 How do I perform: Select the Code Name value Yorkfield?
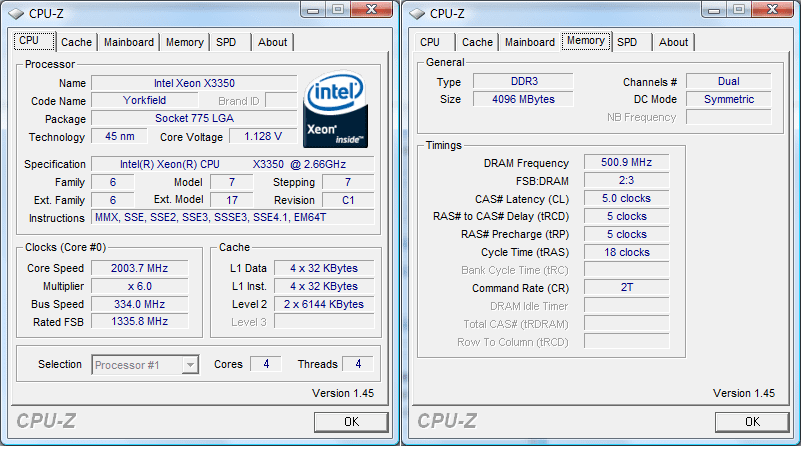144,100
